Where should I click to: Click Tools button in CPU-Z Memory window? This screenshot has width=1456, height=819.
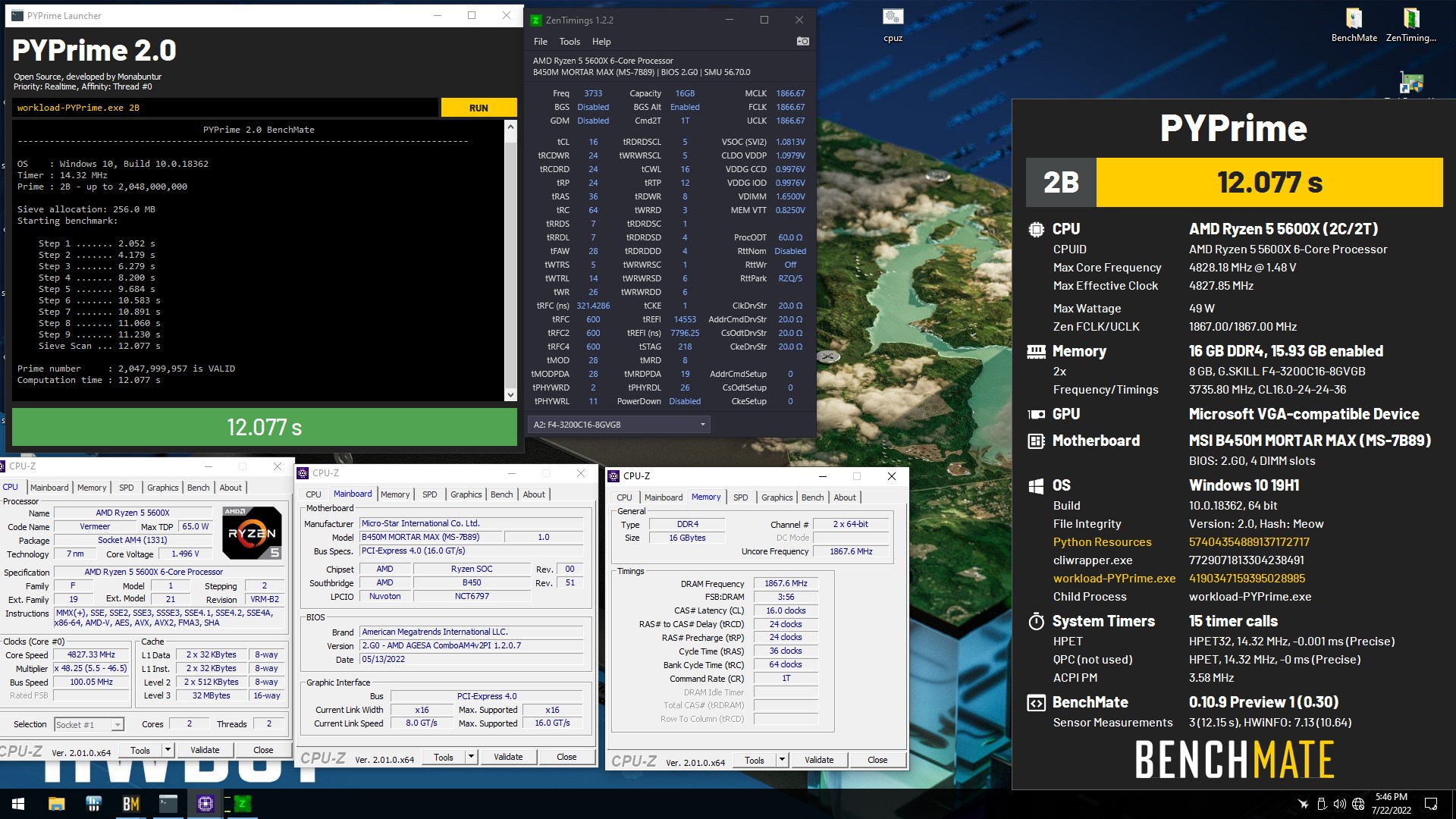[755, 760]
